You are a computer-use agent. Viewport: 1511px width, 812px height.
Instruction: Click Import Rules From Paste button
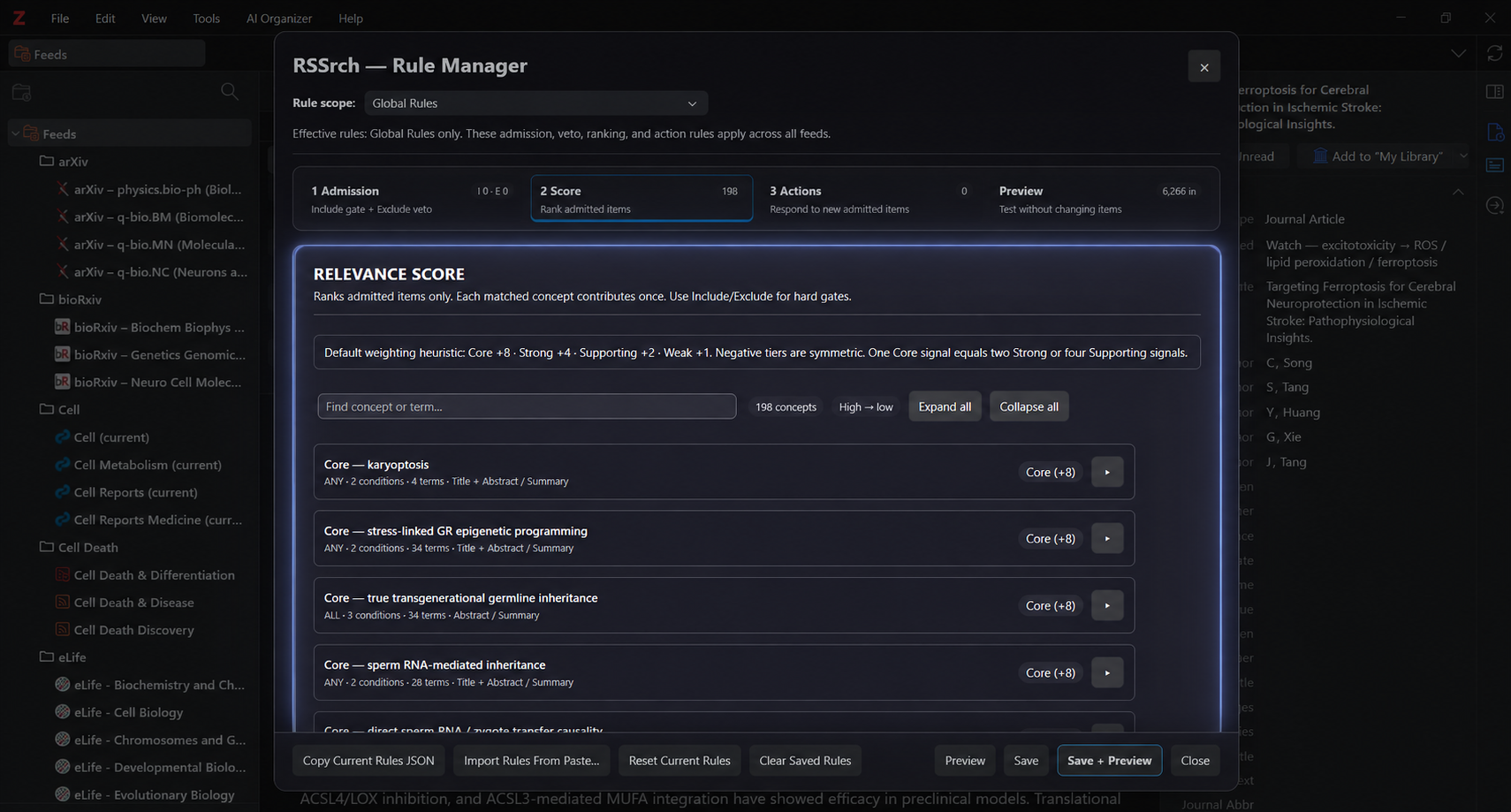(x=531, y=761)
